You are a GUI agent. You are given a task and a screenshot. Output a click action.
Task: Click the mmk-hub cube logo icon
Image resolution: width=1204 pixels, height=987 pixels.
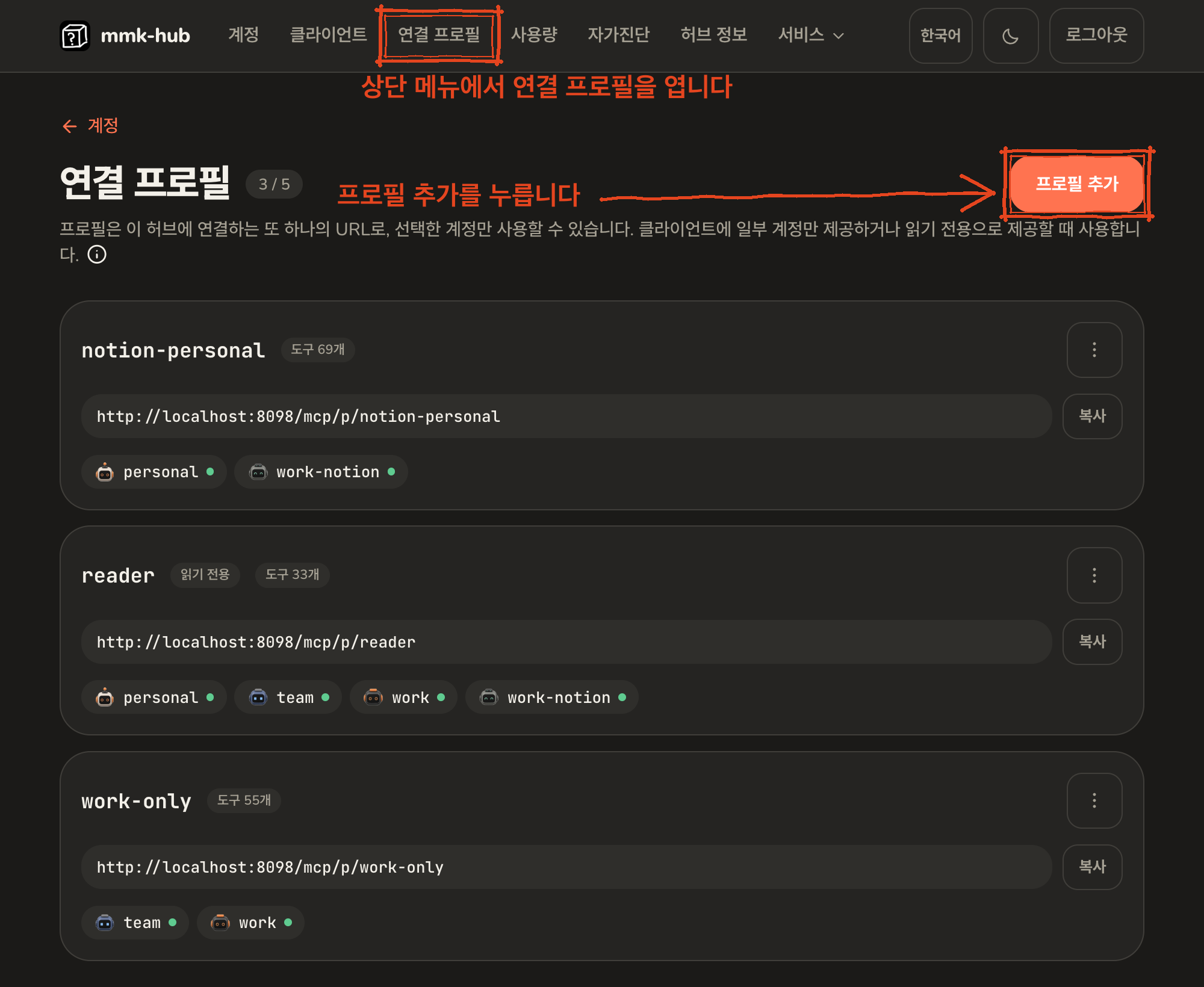[75, 36]
